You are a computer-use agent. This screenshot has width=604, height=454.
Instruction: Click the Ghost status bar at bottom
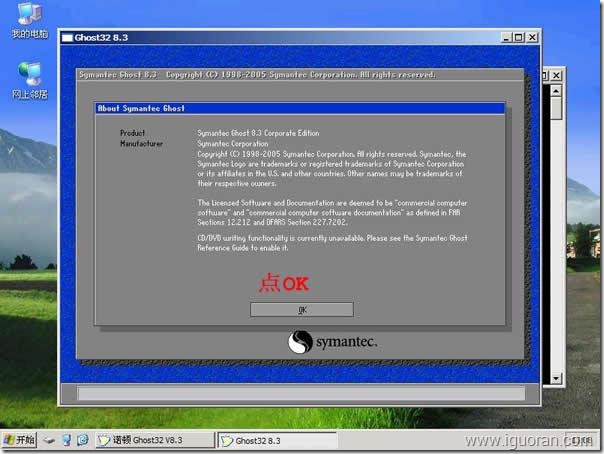(300, 393)
